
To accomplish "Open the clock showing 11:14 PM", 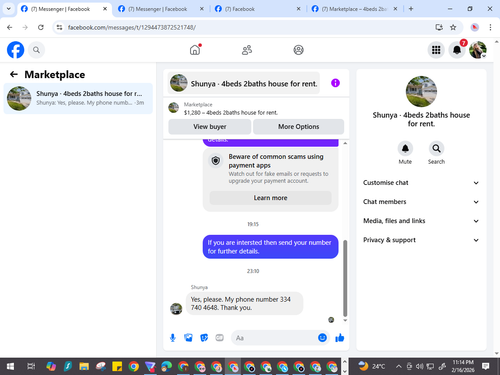I will pyautogui.click(x=463, y=366).
